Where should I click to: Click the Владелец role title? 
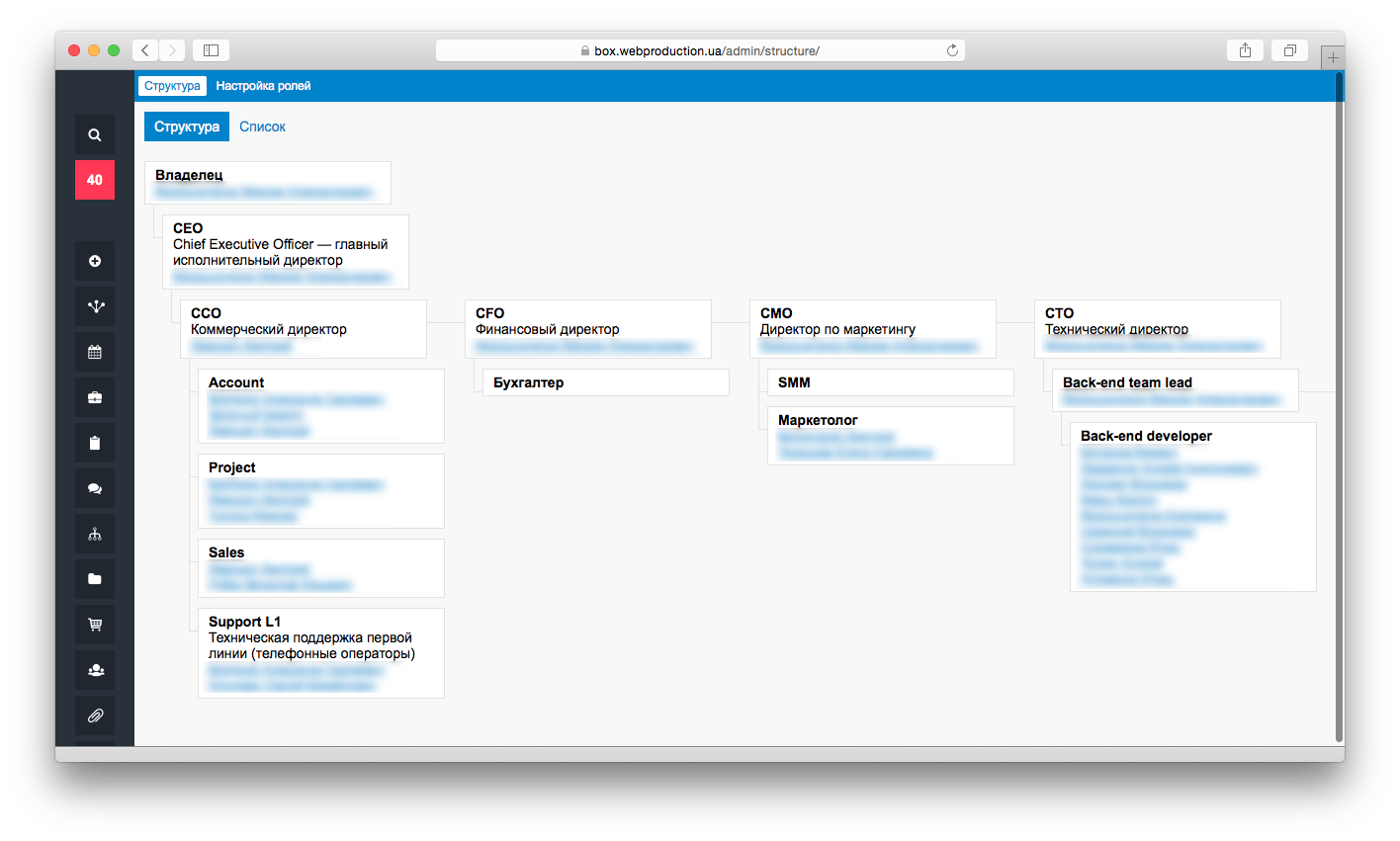tap(189, 175)
